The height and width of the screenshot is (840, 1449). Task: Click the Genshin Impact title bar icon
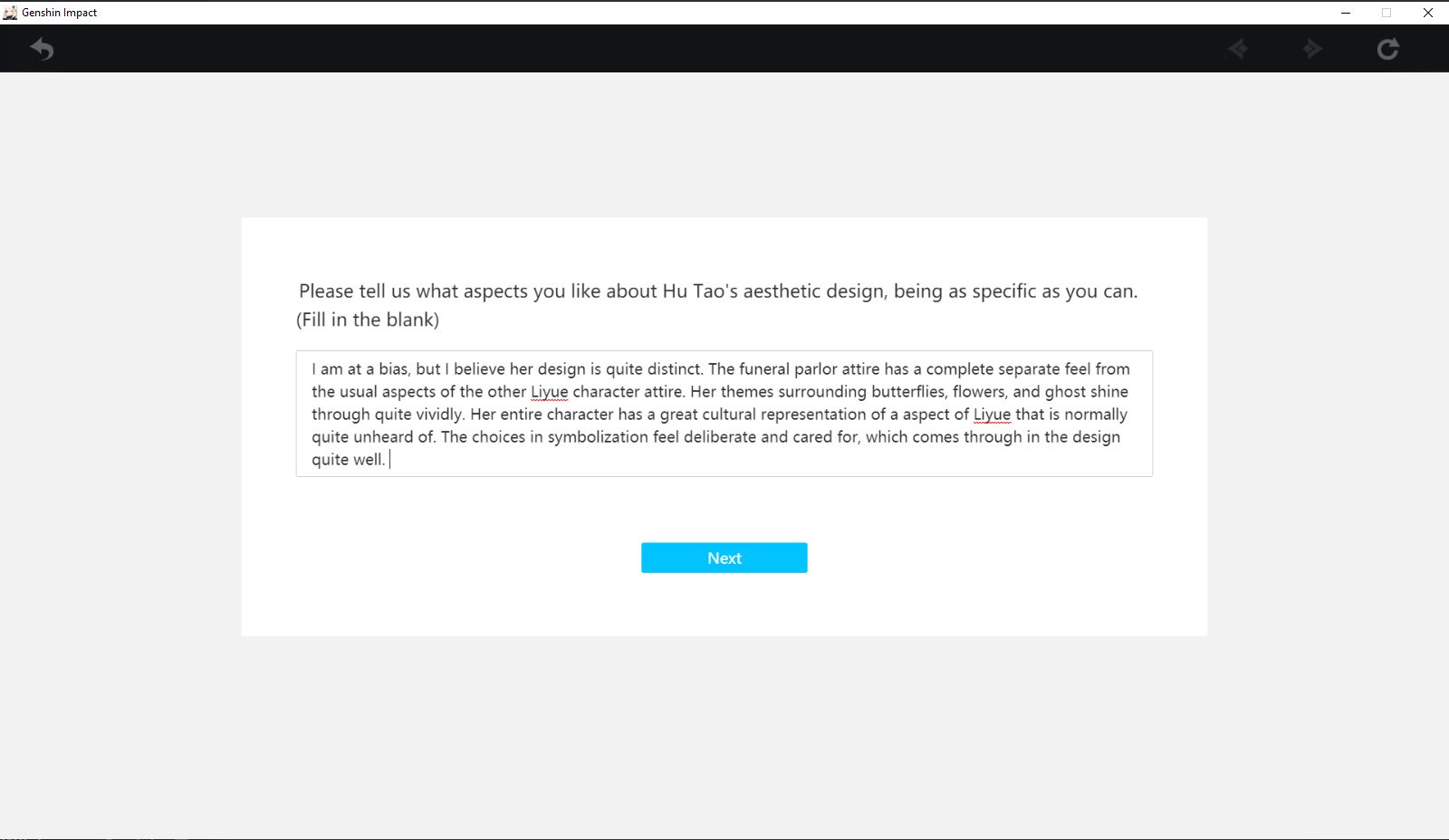coord(10,13)
